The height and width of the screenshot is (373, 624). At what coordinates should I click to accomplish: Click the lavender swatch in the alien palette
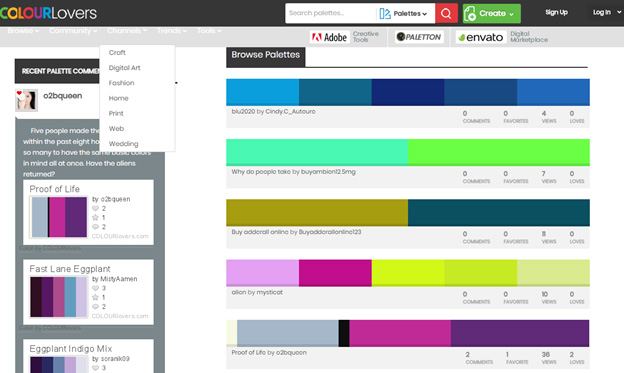263,273
